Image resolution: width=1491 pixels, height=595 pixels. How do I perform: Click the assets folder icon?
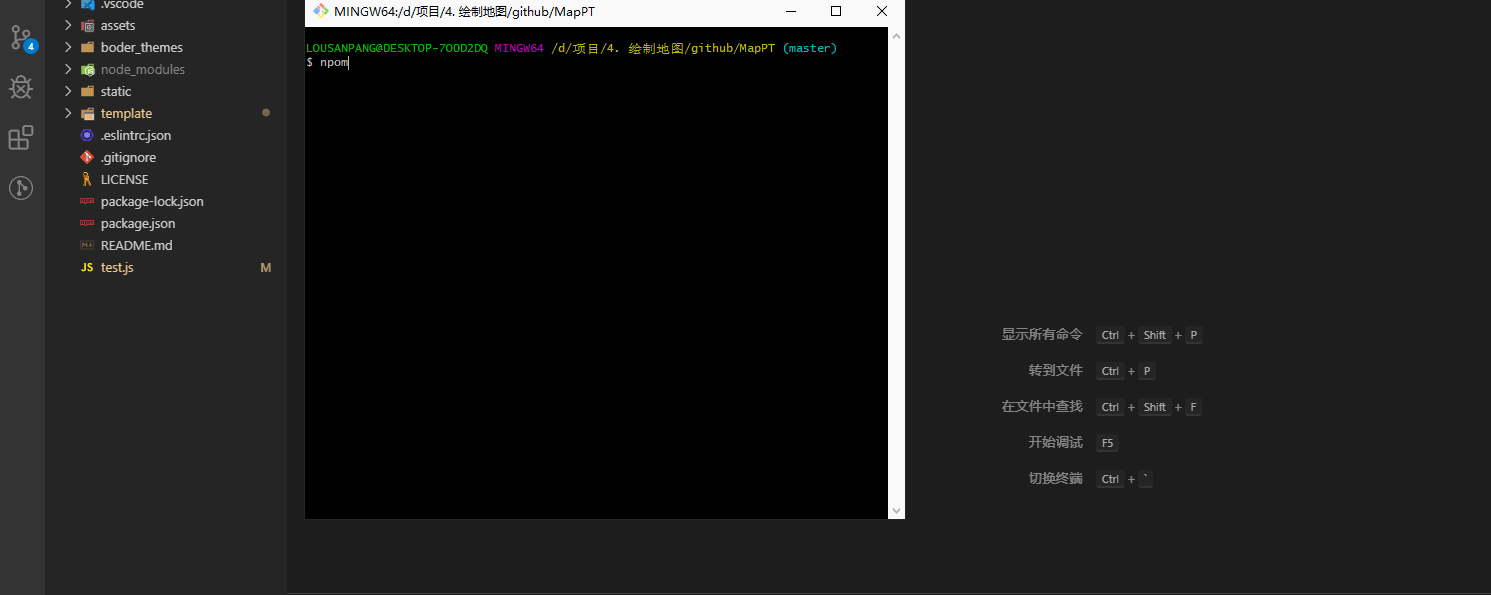(x=87, y=25)
